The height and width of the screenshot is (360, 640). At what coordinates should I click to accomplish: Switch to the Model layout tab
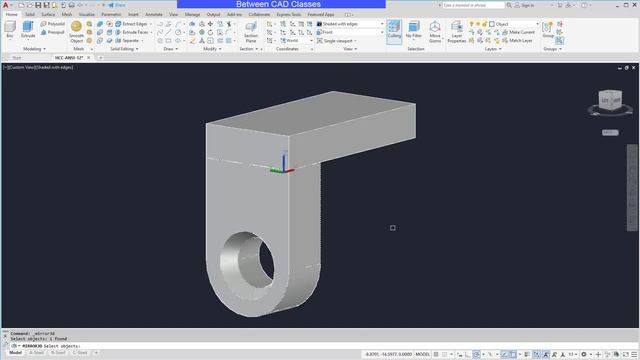point(16,353)
